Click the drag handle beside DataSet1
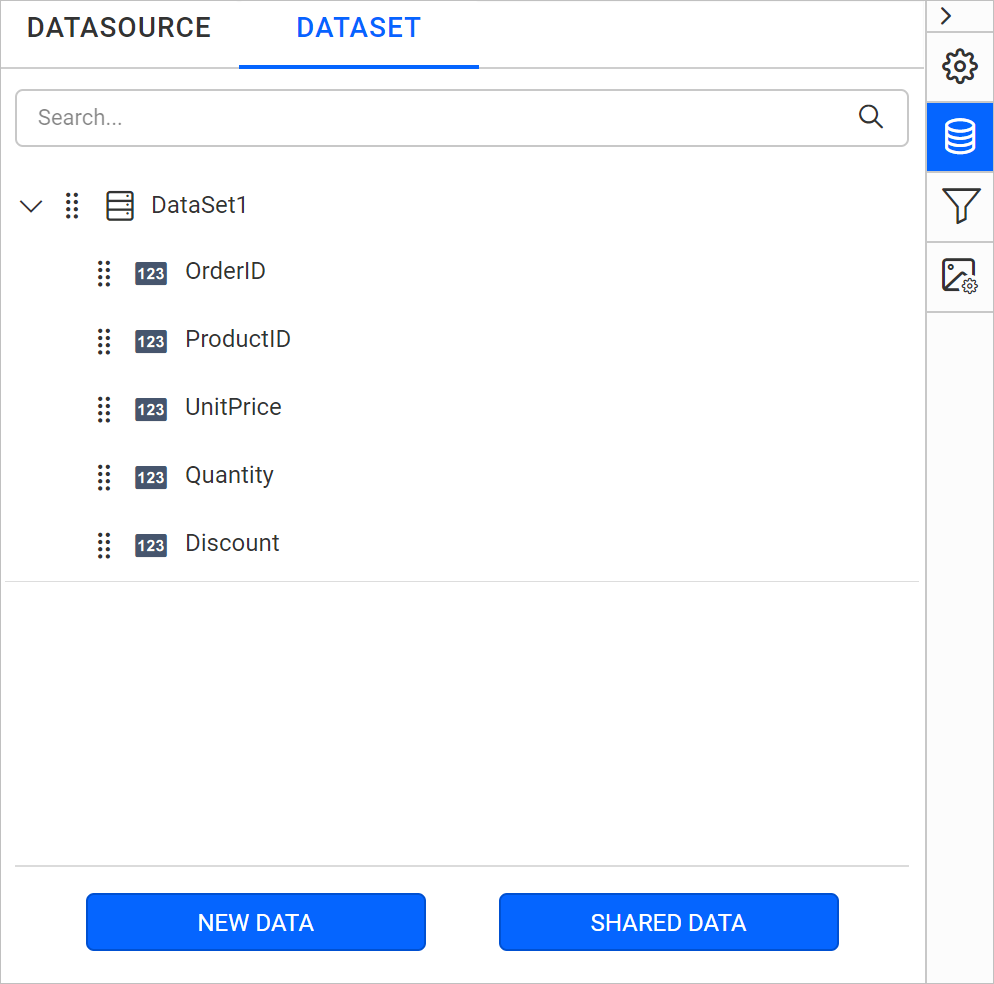This screenshot has width=994, height=984. (71, 205)
